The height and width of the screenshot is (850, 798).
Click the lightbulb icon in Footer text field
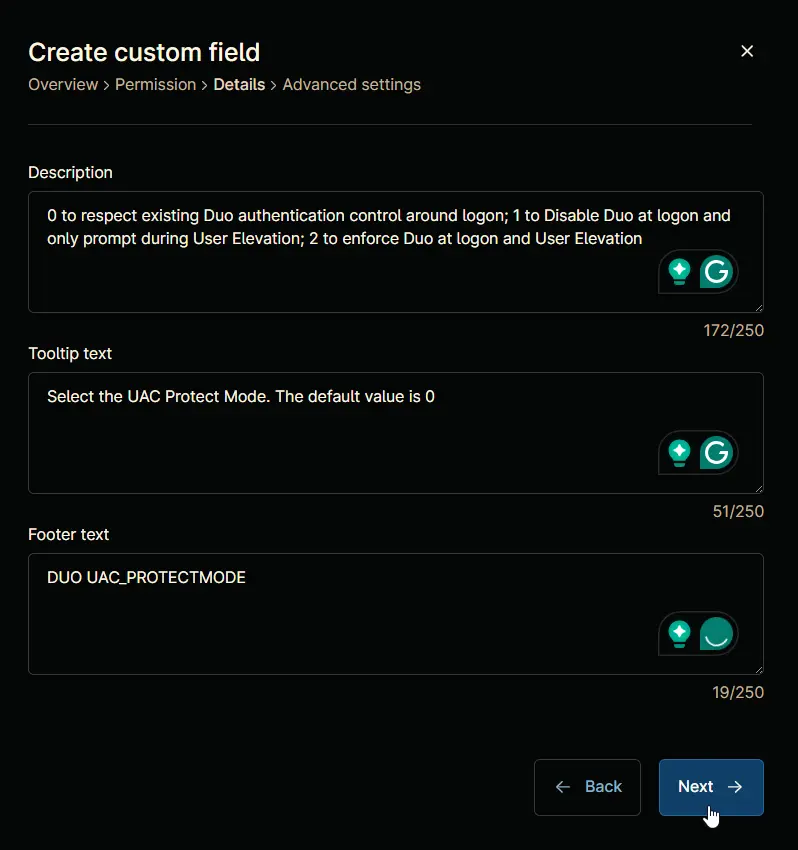[679, 634]
